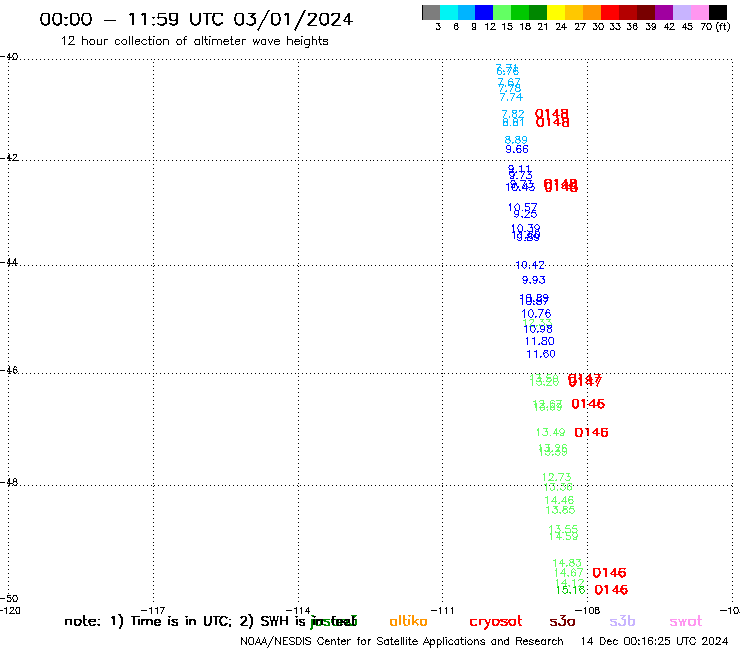The width and height of the screenshot is (740, 650).
Task: Click the 10.98 wave height value
Action: tap(538, 329)
